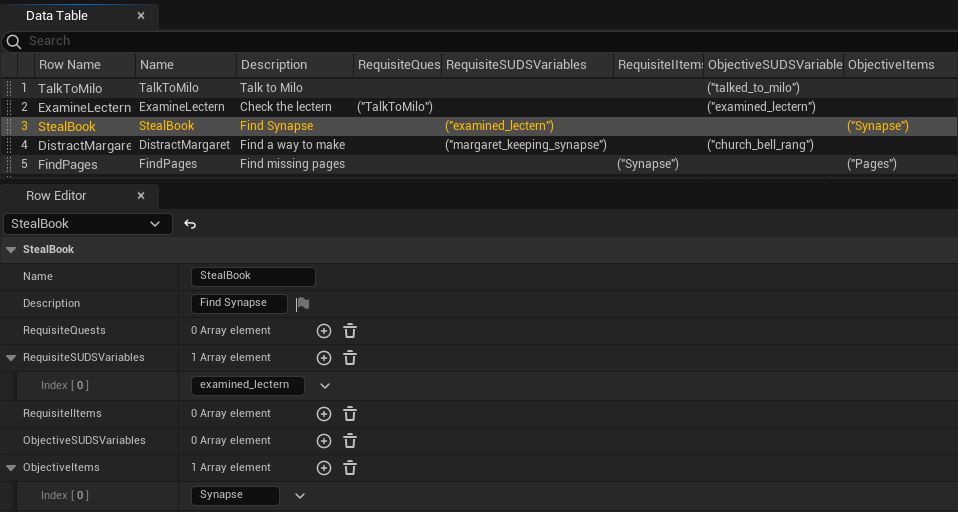
Task: Collapse the ObjectiveItems array
Action: (11, 468)
